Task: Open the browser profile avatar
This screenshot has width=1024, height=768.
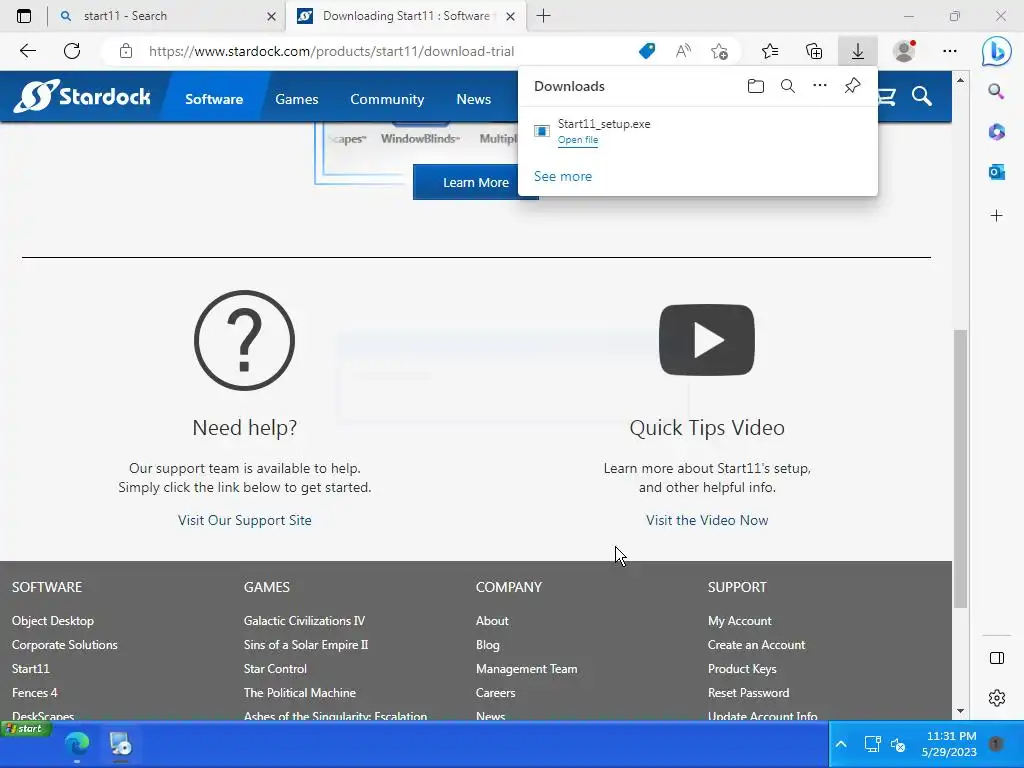Action: 904,51
